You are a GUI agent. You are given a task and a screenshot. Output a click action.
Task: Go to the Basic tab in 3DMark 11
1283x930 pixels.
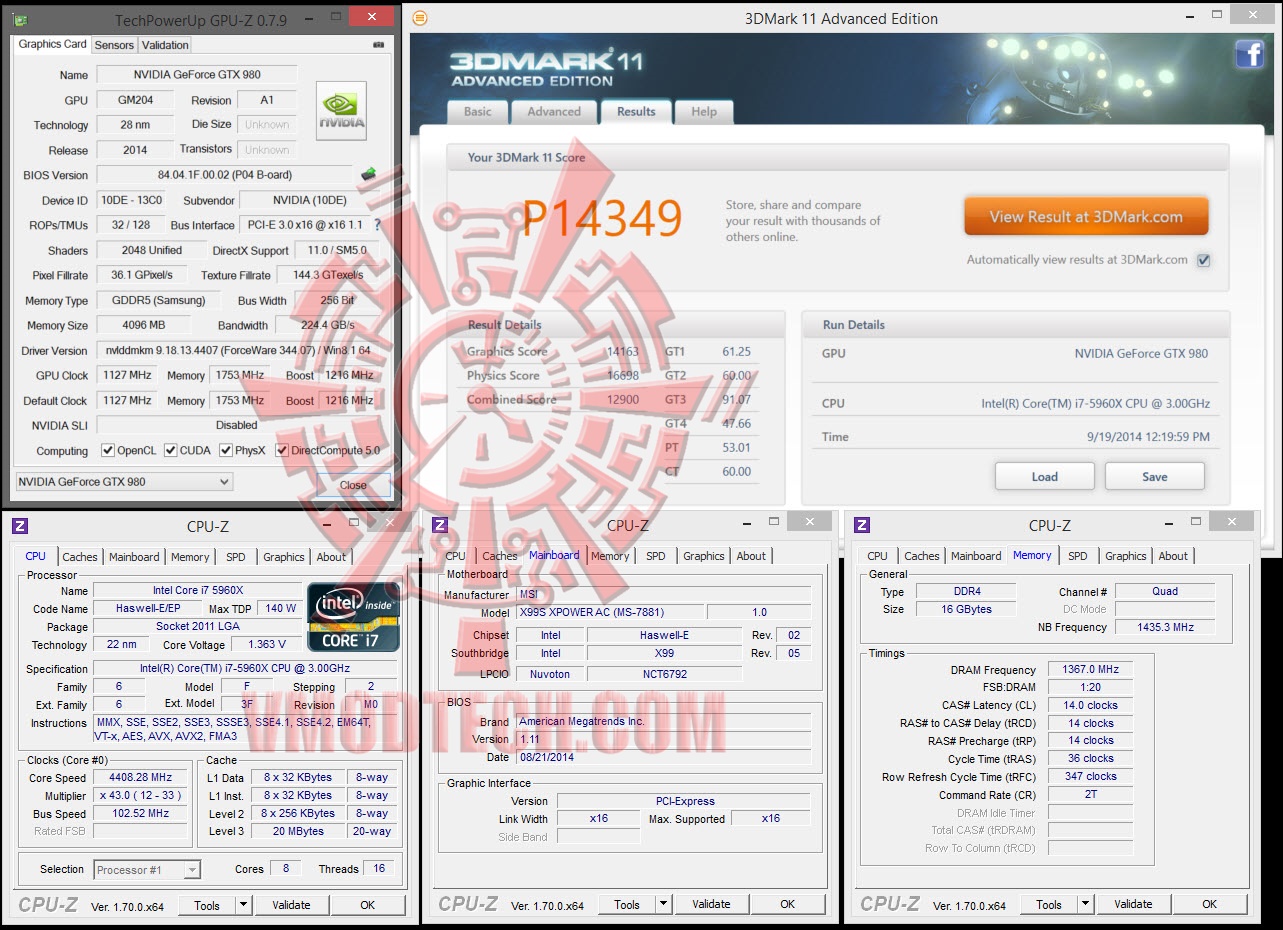click(x=478, y=112)
